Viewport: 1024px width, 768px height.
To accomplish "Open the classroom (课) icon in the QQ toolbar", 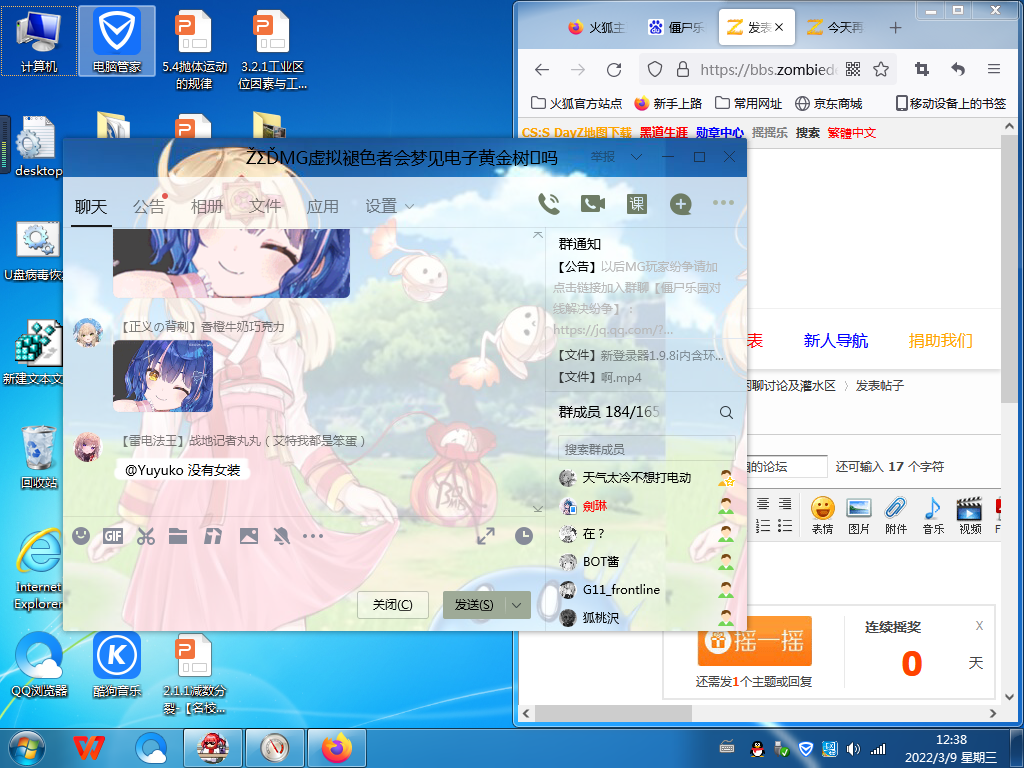I will 636,204.
